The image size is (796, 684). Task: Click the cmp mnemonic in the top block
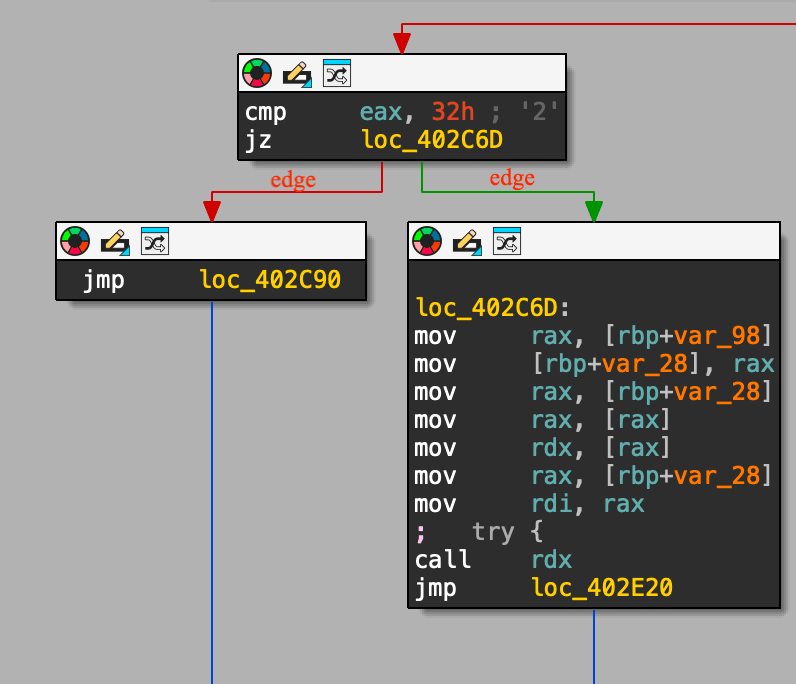265,111
